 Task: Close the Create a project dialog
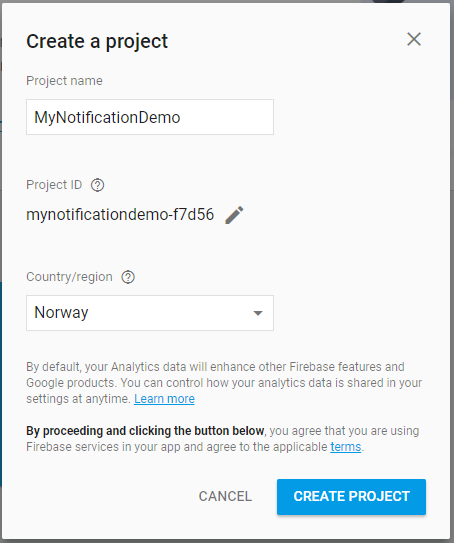[x=414, y=39]
